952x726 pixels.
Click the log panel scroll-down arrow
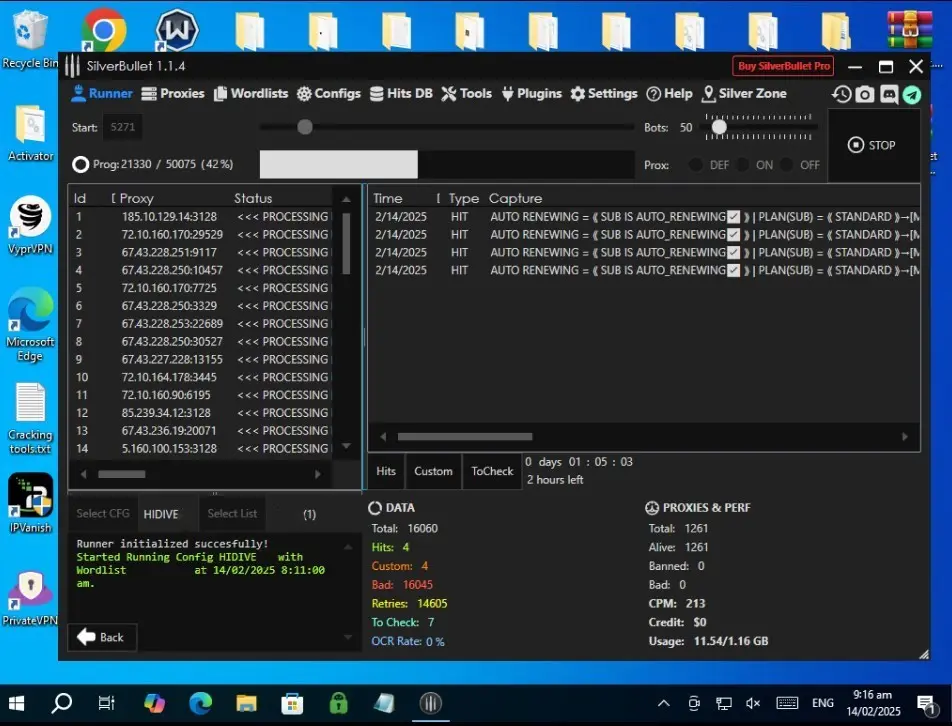coord(348,637)
